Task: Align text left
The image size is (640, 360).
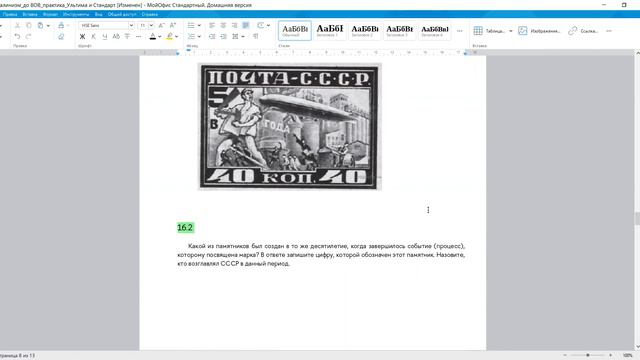Action: [x=212, y=25]
